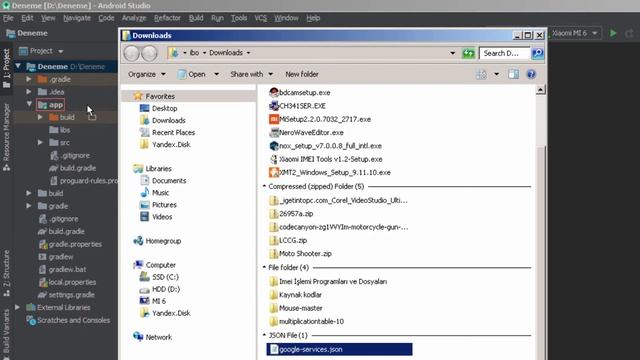Expand the External Libraries node
This screenshot has width=640, height=360.
(18, 307)
